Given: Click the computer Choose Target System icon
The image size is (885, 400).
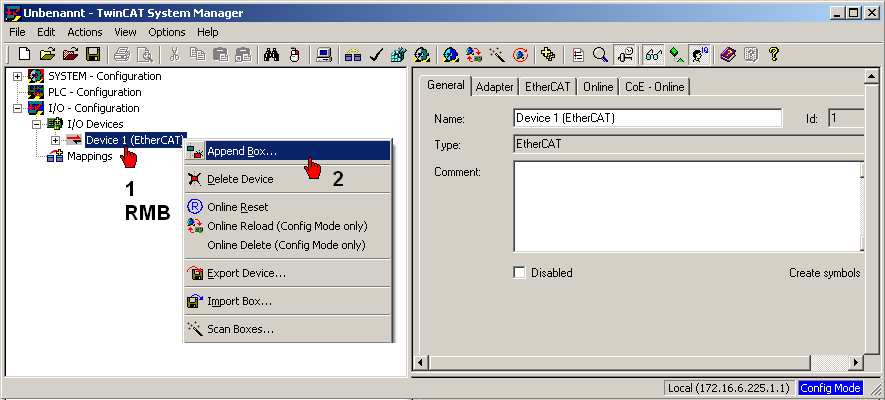Looking at the screenshot, I should tap(324, 54).
